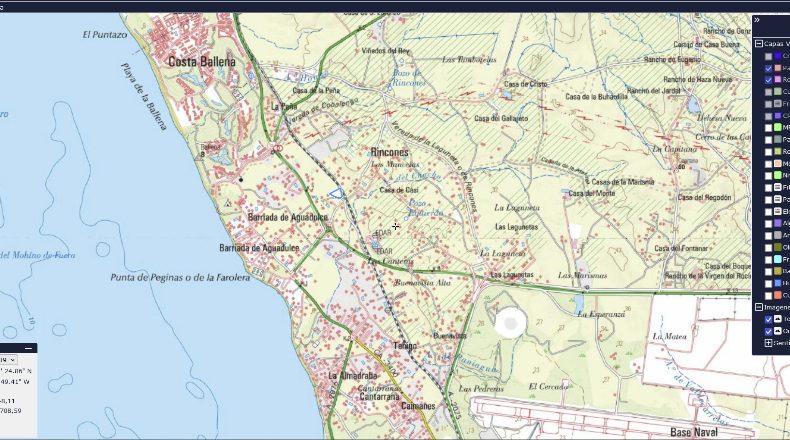Click the Rincones map label
Image resolution: width=790 pixels, height=440 pixels.
pyautogui.click(x=389, y=152)
